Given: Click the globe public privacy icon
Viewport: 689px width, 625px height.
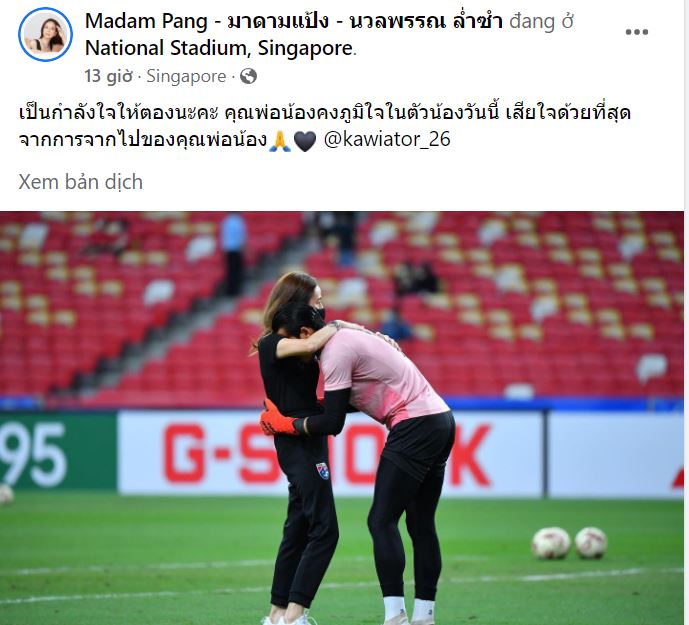Looking at the screenshot, I should [248, 76].
